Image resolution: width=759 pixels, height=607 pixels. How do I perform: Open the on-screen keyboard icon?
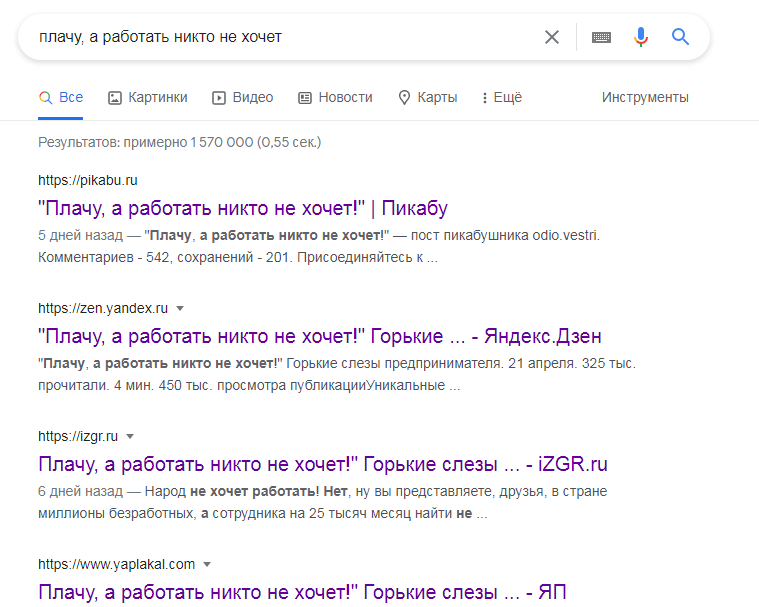601,37
